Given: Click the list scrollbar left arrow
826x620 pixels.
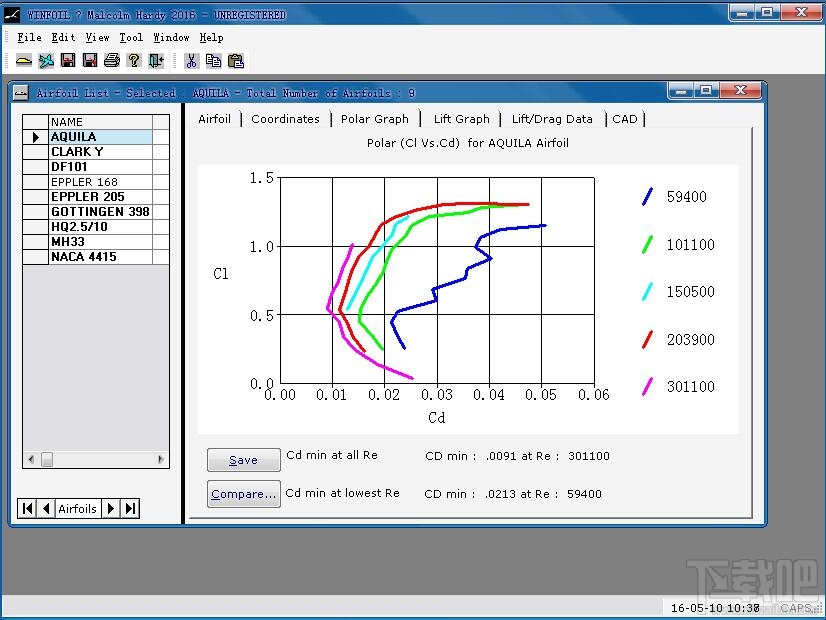Looking at the screenshot, I should (x=31, y=459).
